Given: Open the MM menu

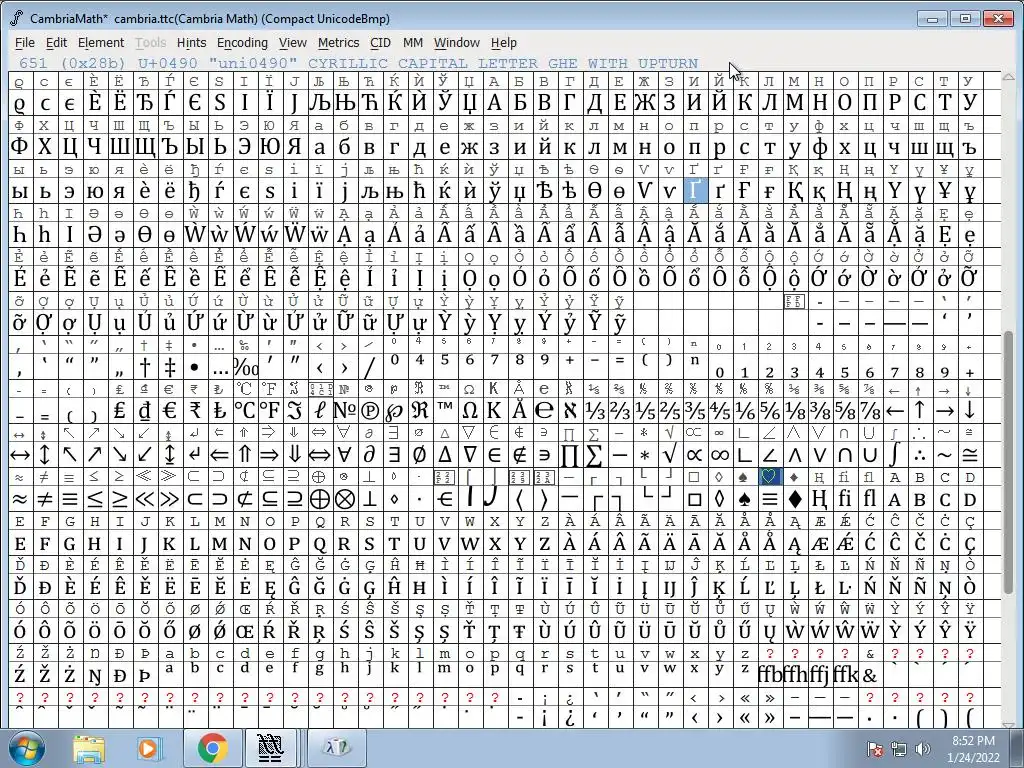Looking at the screenshot, I should click(x=413, y=43).
